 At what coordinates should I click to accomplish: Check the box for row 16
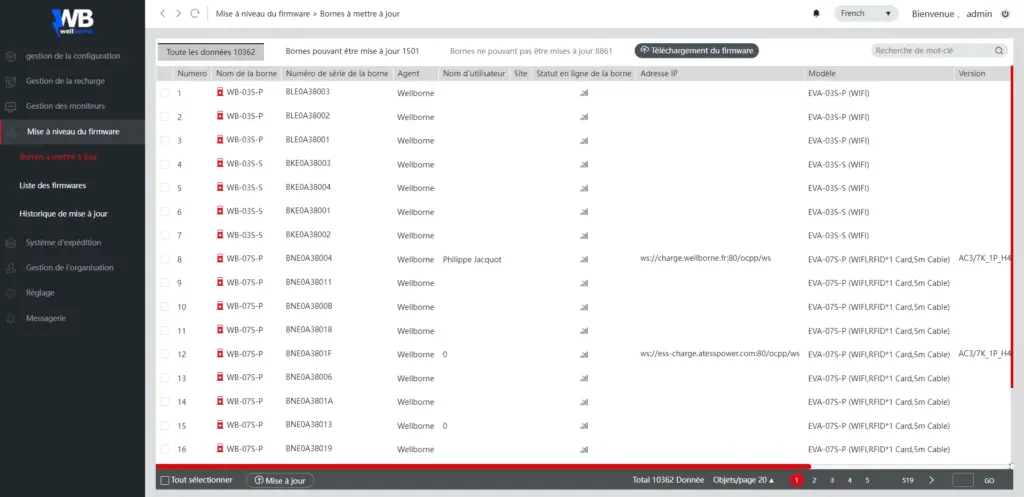coord(165,449)
